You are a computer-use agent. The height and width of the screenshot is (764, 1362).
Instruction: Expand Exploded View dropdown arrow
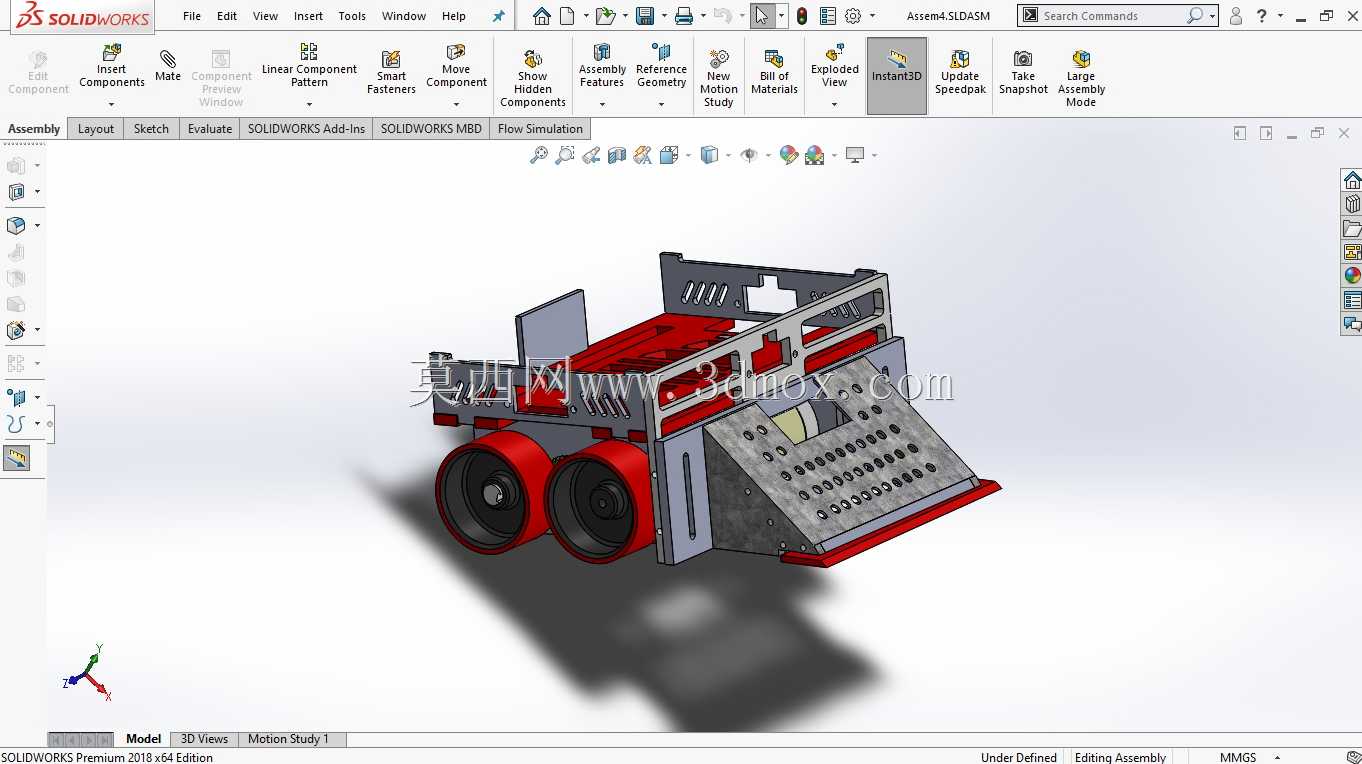[834, 104]
